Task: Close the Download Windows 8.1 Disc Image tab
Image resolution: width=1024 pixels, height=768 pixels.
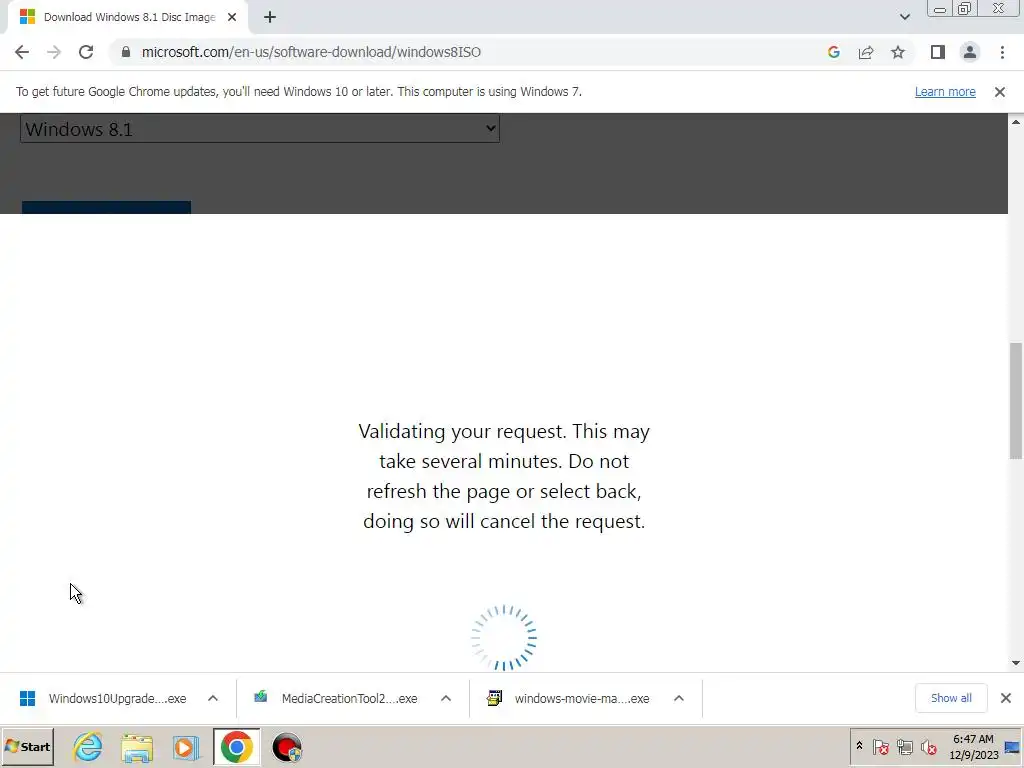Action: pyautogui.click(x=232, y=17)
